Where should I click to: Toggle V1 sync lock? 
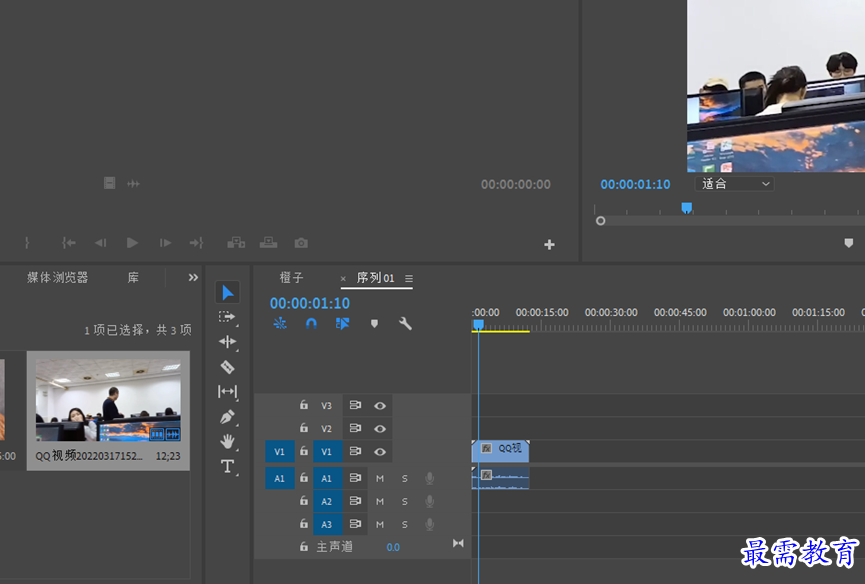click(355, 451)
